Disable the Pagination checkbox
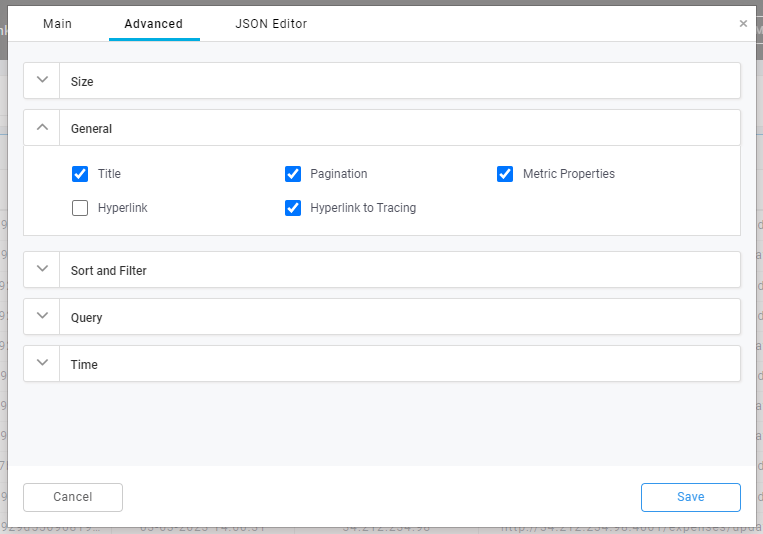 click(293, 174)
